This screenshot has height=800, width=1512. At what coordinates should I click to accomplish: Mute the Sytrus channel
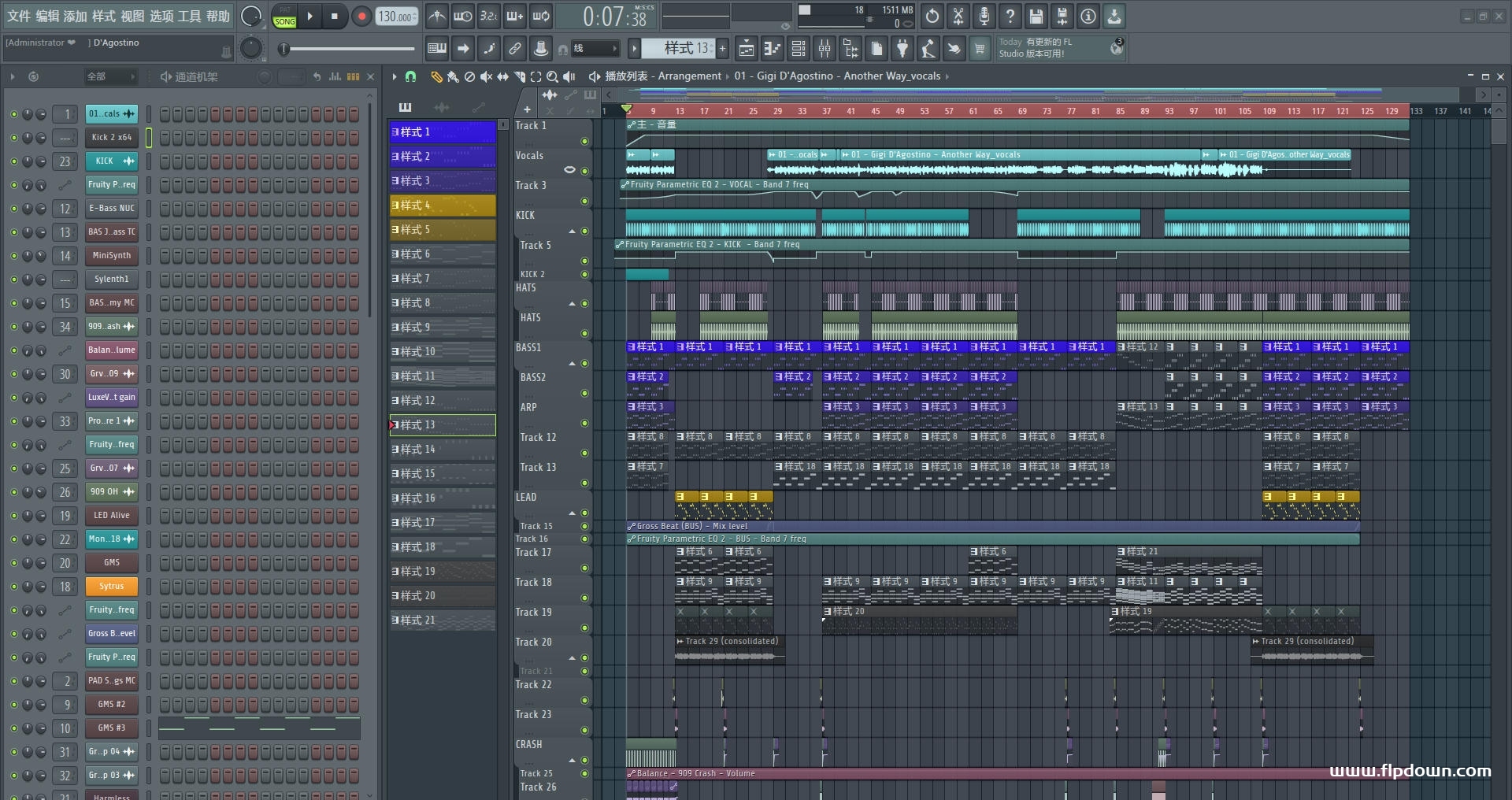[x=13, y=587]
